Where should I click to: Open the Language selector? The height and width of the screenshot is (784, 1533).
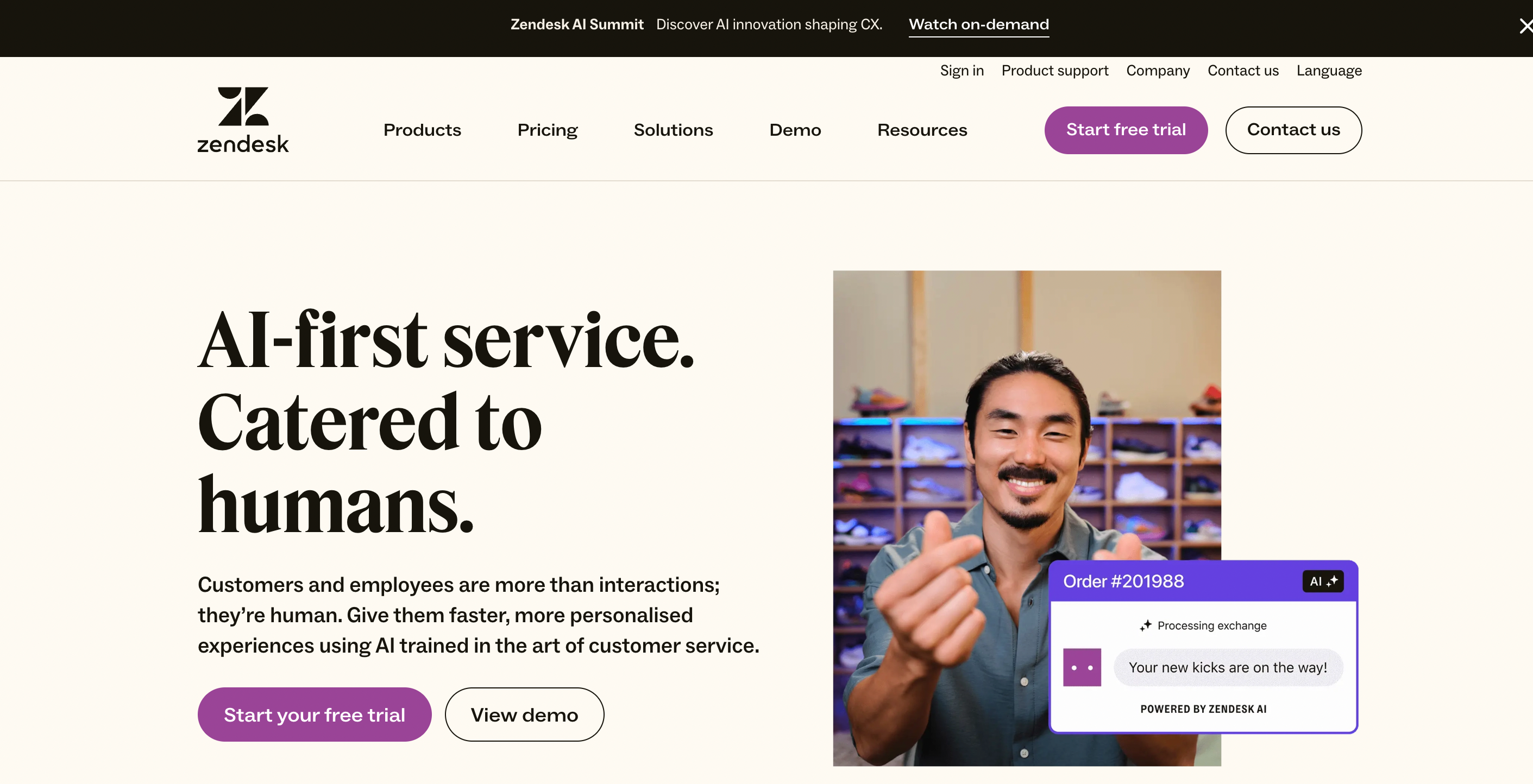tap(1329, 71)
